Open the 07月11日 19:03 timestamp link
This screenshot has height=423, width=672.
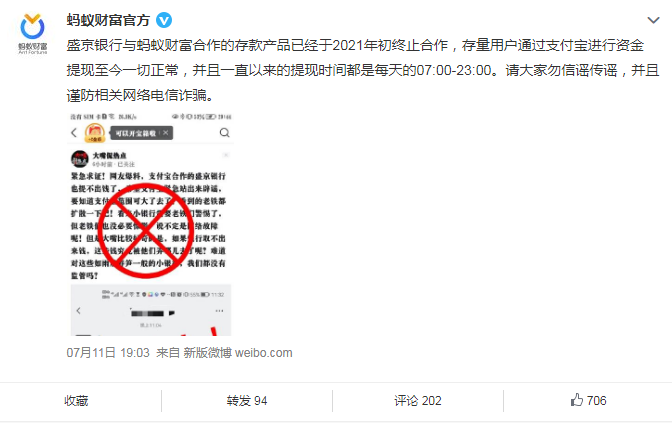[108, 353]
